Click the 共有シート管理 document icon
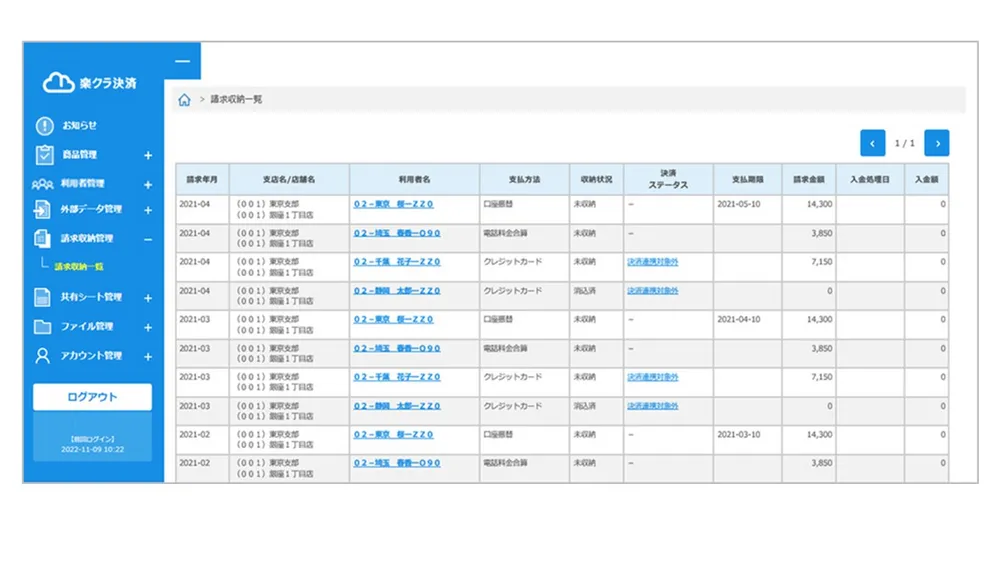Screen dimensions: 1000x563 [43, 297]
